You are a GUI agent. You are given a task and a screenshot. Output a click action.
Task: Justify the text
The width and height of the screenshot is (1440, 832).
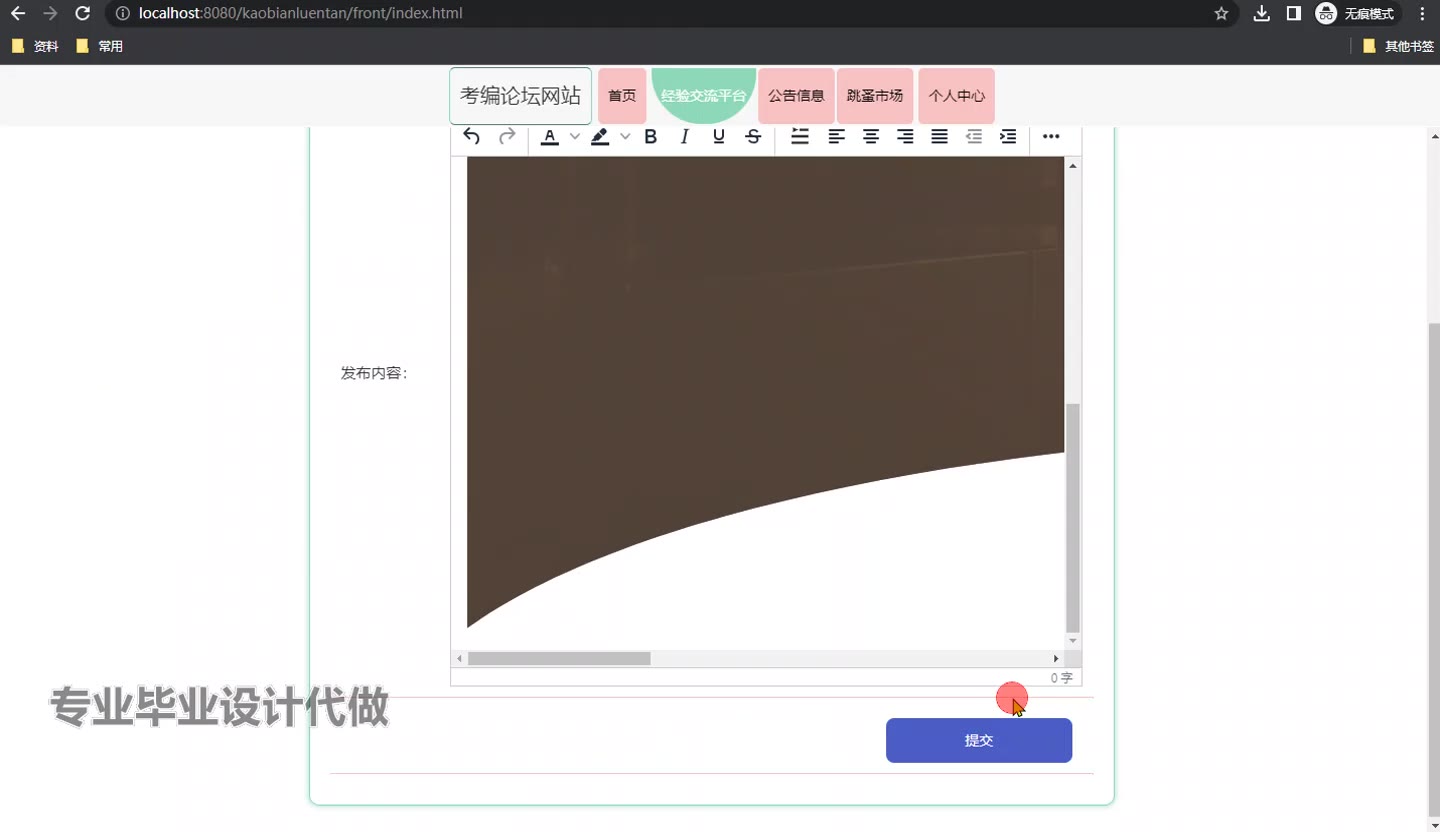click(940, 137)
